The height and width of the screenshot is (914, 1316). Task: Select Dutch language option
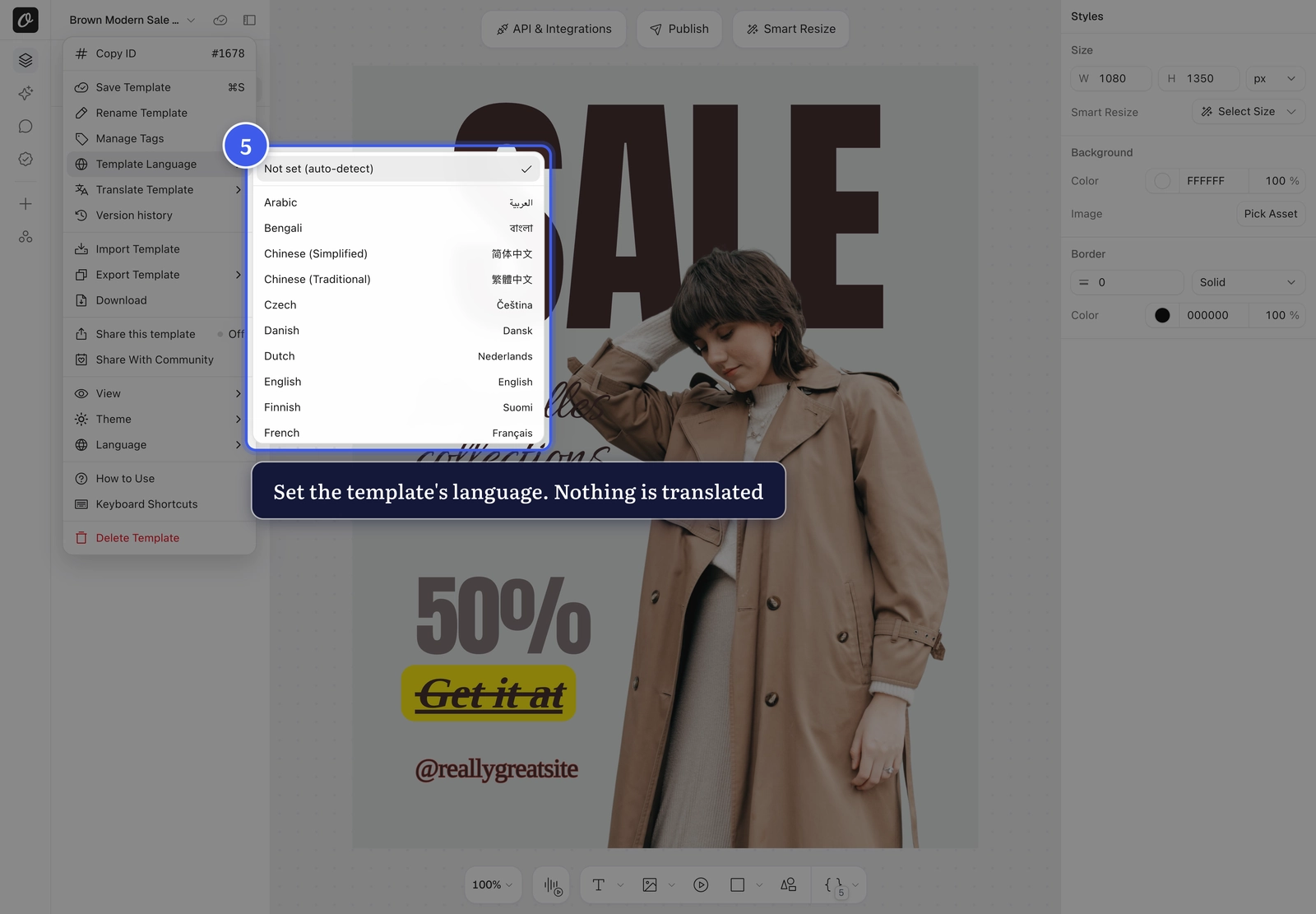click(398, 355)
